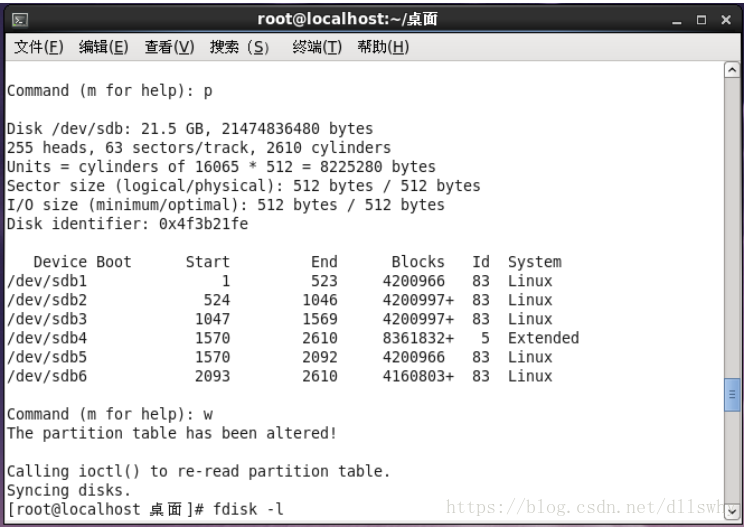Viewport: 747px width, 527px height.
Task: Click the 'Syncing disks.' line
Action: click(x=69, y=490)
